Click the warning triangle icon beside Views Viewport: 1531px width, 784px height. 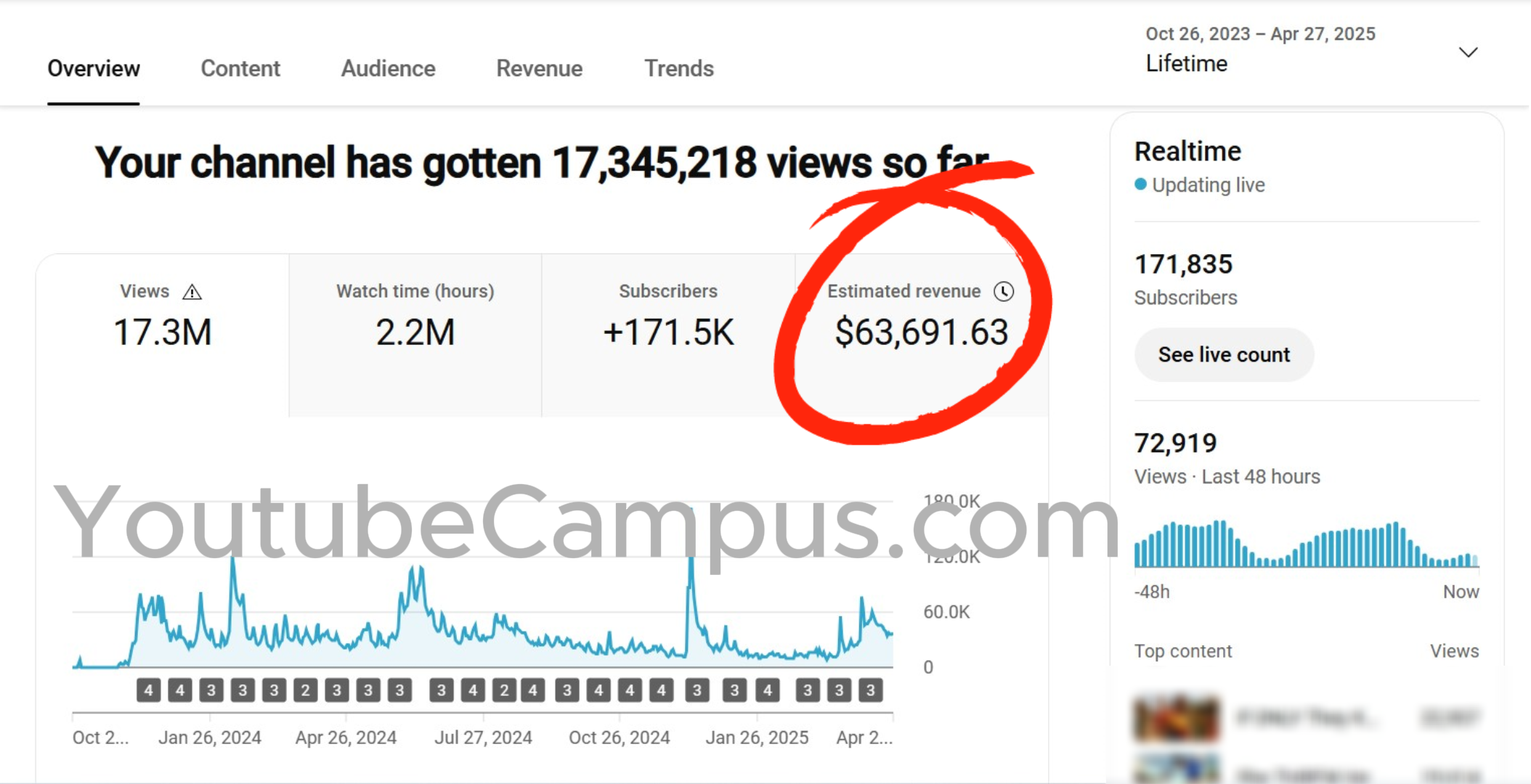point(192,292)
